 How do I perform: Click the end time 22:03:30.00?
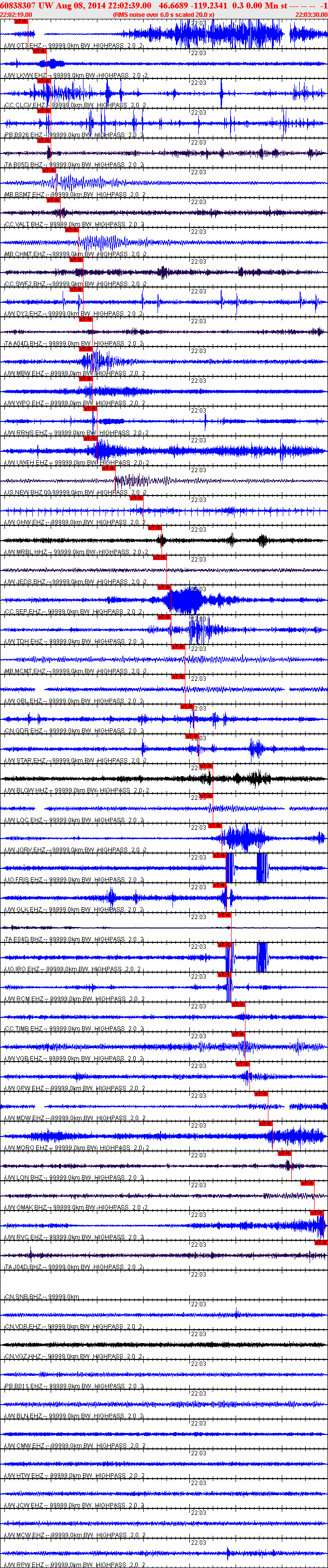311,14
